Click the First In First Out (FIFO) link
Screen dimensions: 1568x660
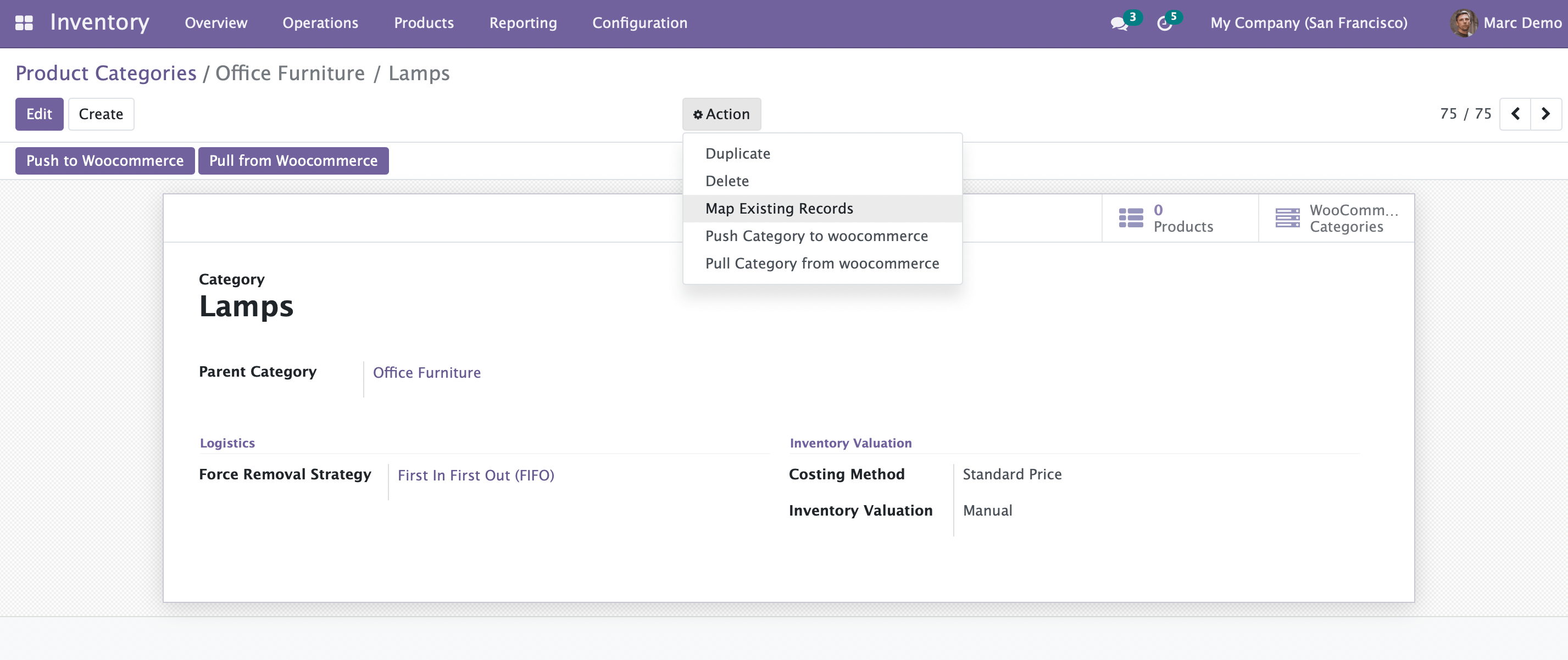[475, 475]
